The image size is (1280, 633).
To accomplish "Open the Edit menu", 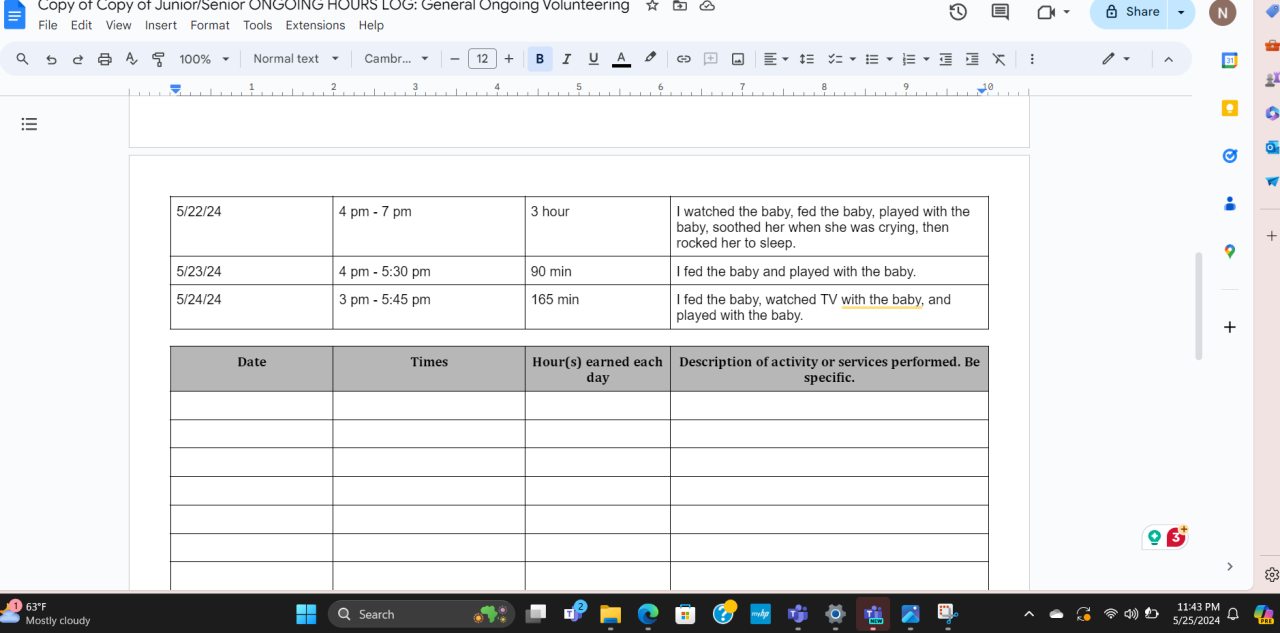I will pos(81,25).
